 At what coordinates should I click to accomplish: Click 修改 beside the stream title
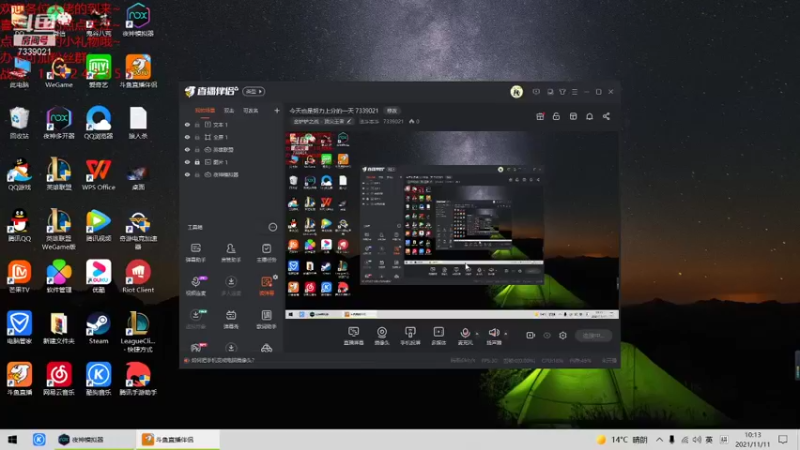(392, 111)
